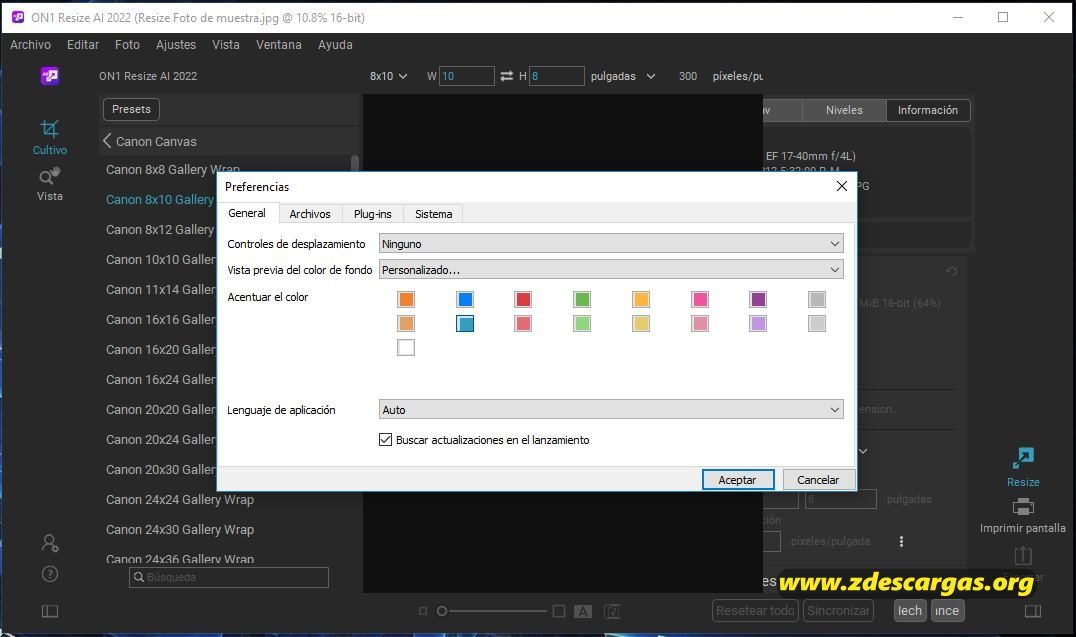Click the A text preview icon
The image size is (1076, 637).
click(583, 612)
